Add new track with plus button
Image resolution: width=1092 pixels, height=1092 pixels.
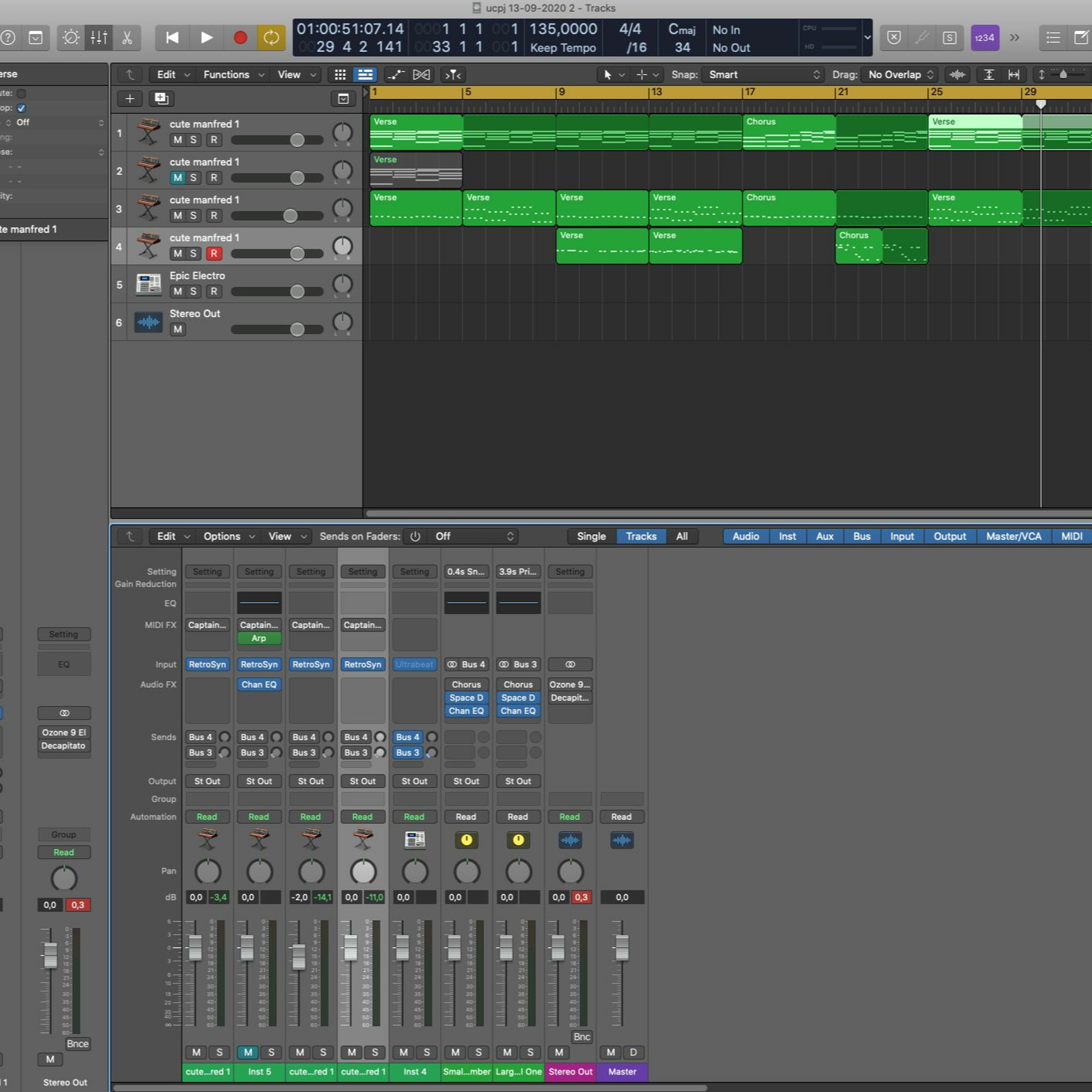(130, 98)
